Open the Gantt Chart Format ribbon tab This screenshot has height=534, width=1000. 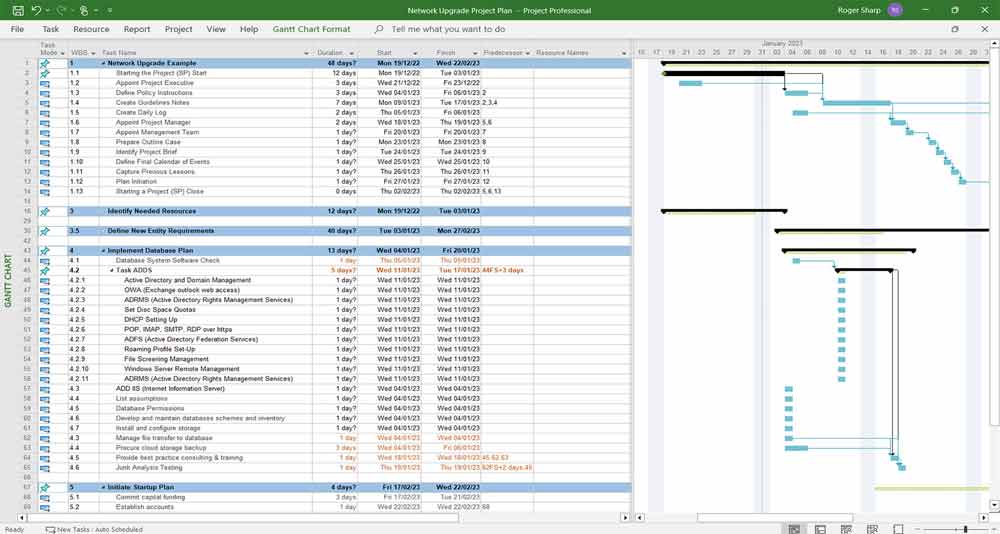click(312, 29)
